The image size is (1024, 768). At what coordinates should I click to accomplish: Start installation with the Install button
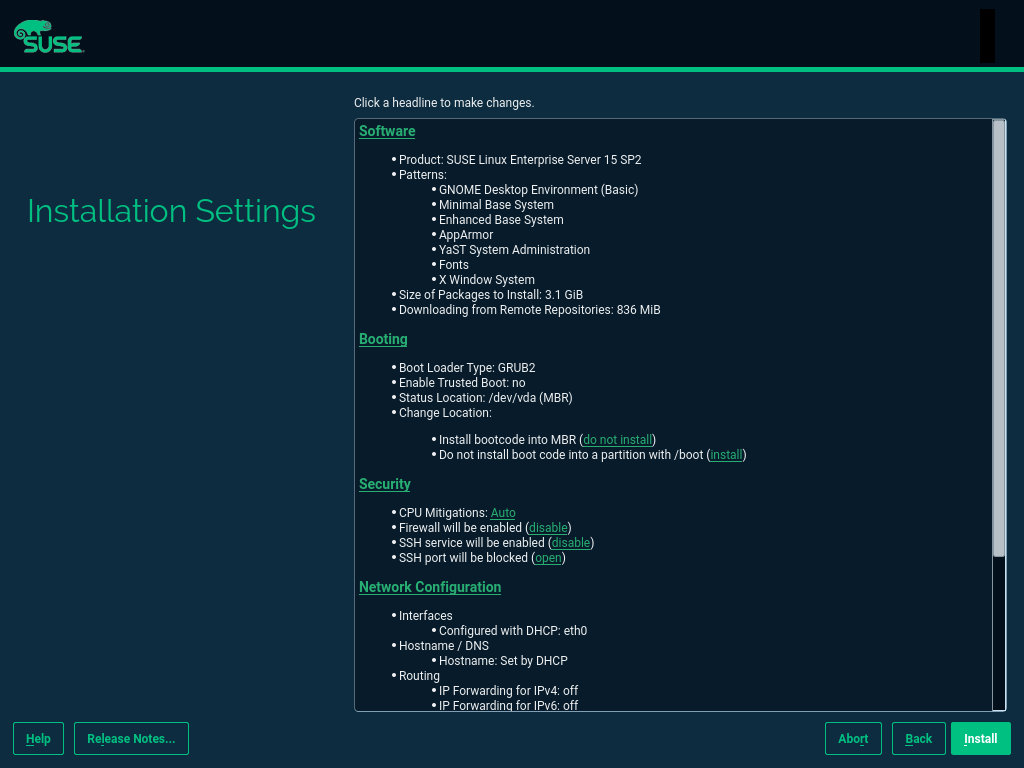[980, 739]
